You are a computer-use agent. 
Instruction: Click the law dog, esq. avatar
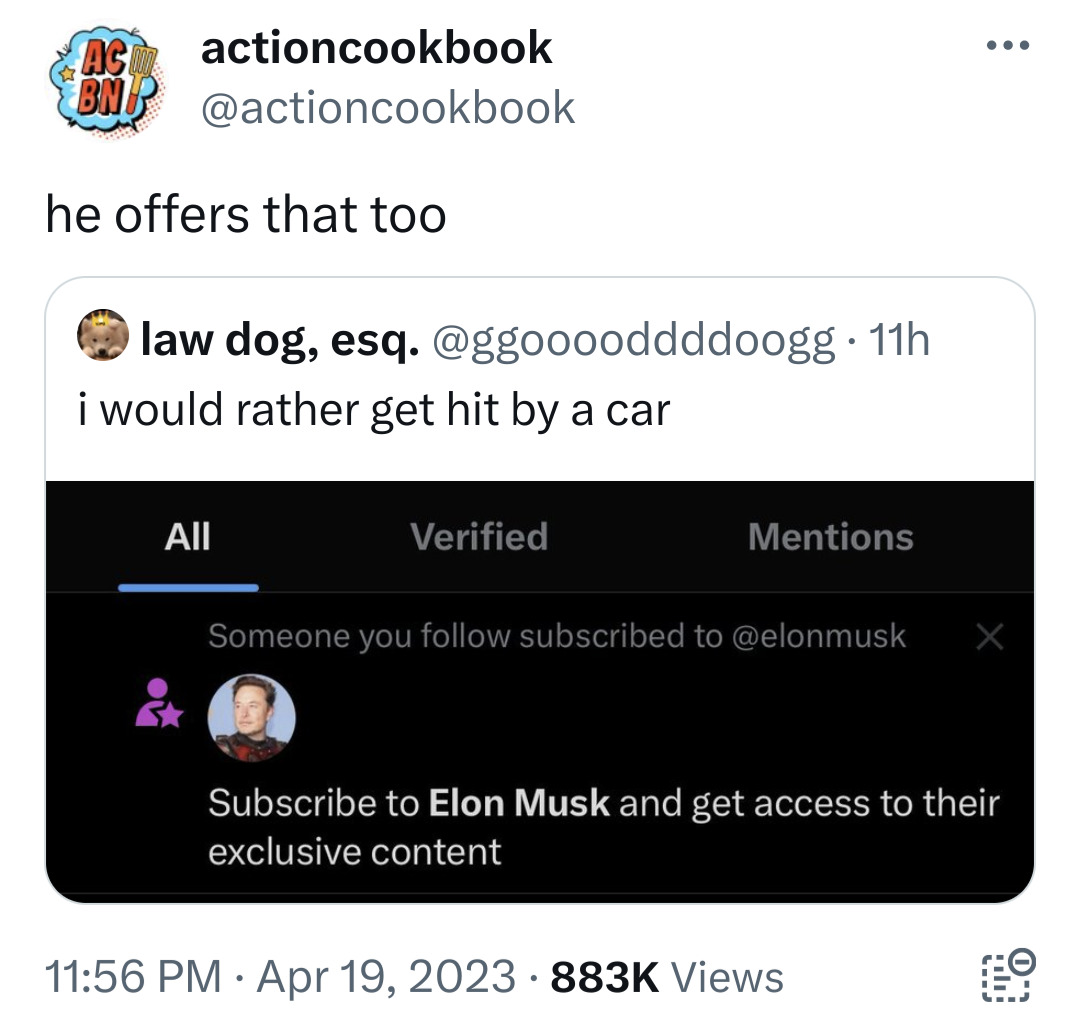[105, 337]
